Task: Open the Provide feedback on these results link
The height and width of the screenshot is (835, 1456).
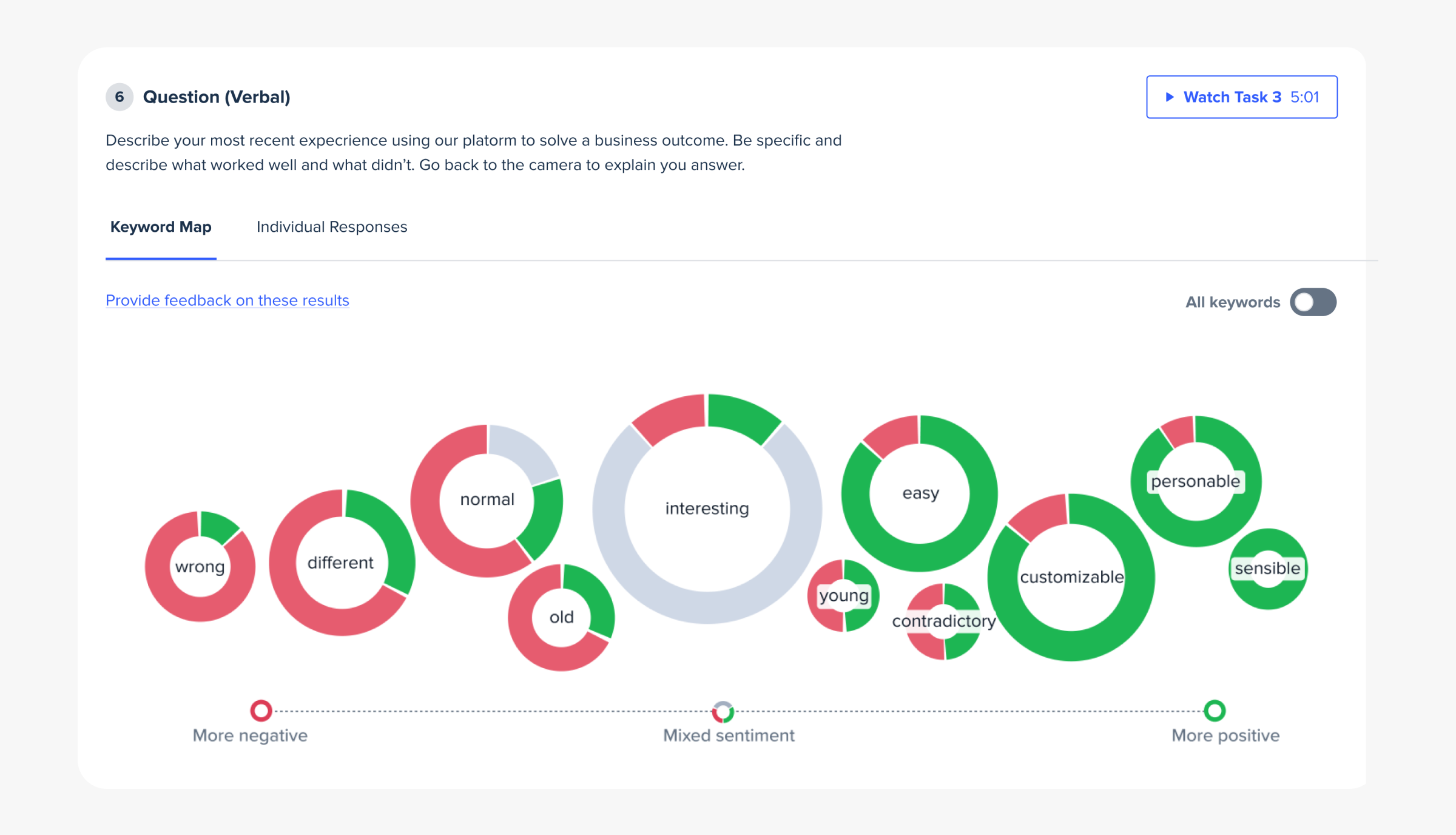Action: [227, 300]
